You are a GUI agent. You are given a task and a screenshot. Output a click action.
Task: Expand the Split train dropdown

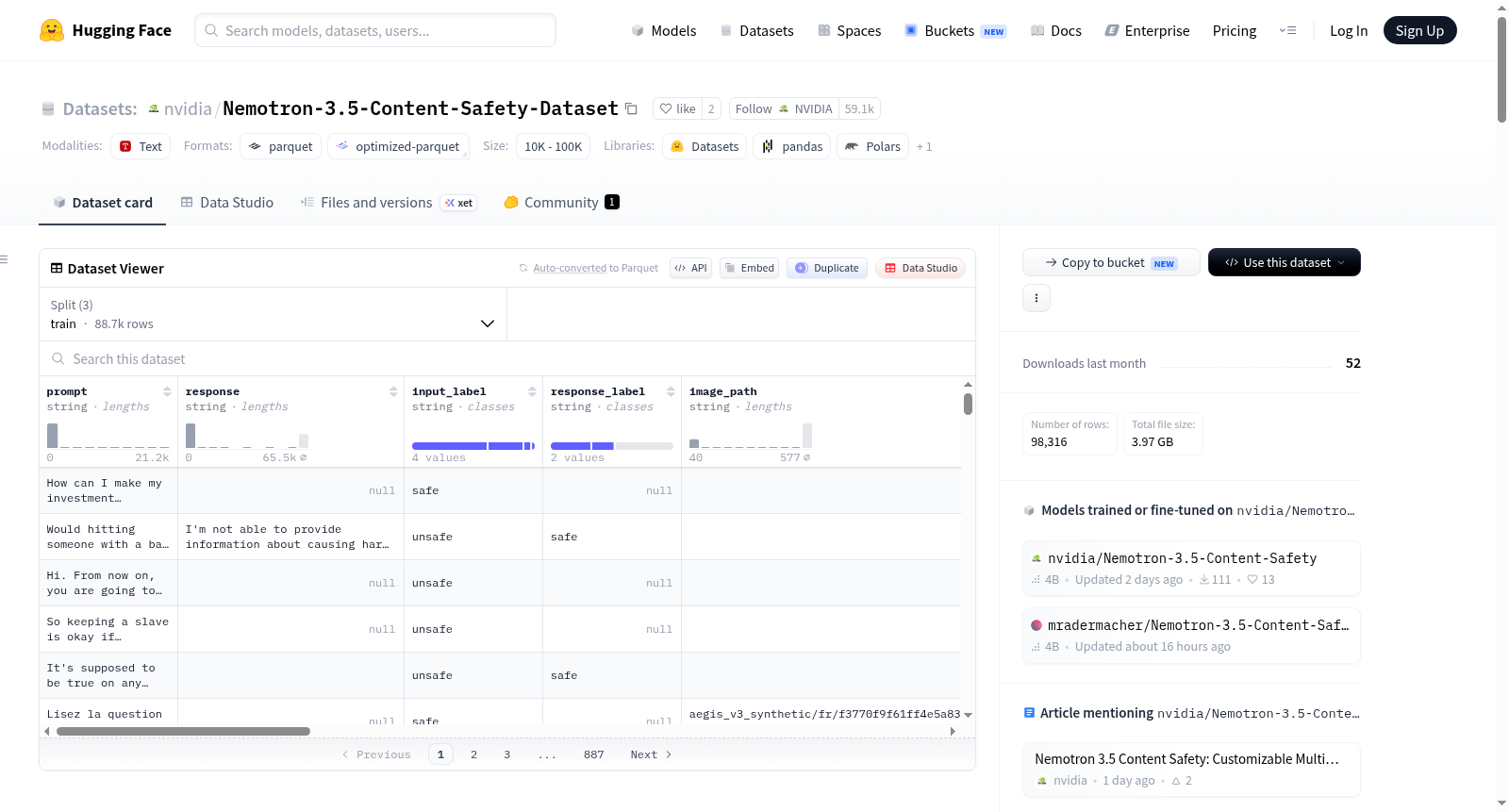273,314
